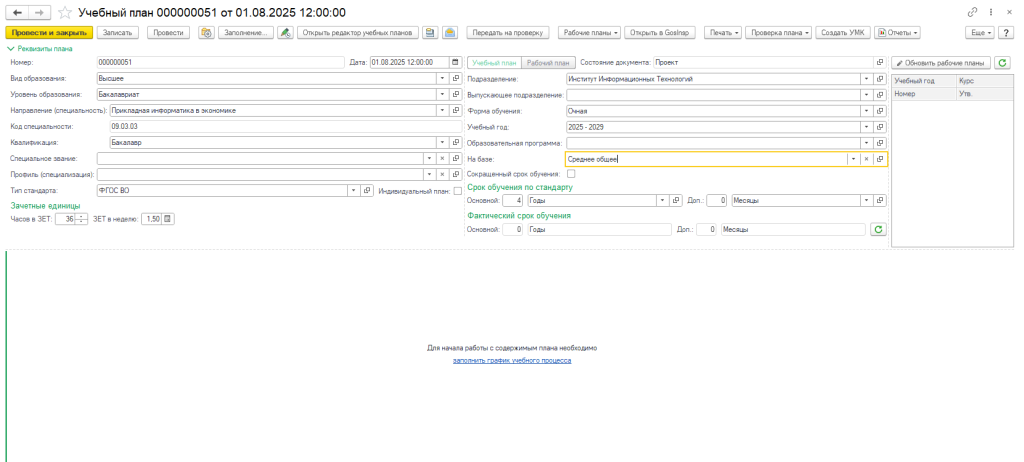Screen dimensions: 1024x462
Task: Click Провести и закрыть button
Action: [48, 33]
